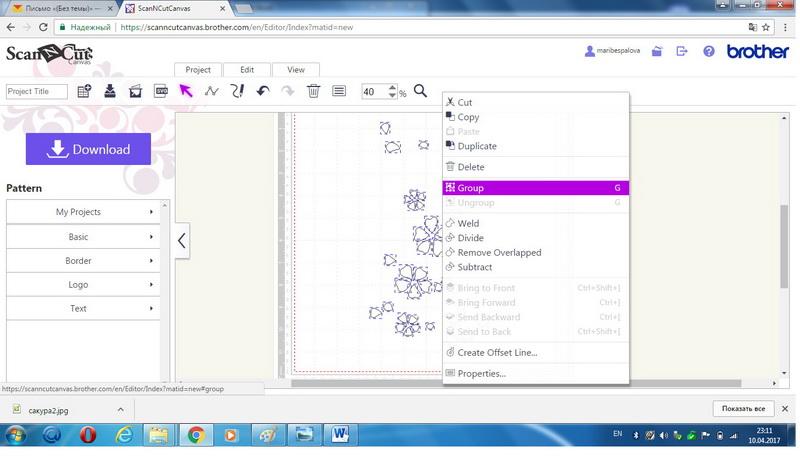This screenshot has width=800, height=456.
Task: Open Microsoft Word from the taskbar
Action: point(339,435)
